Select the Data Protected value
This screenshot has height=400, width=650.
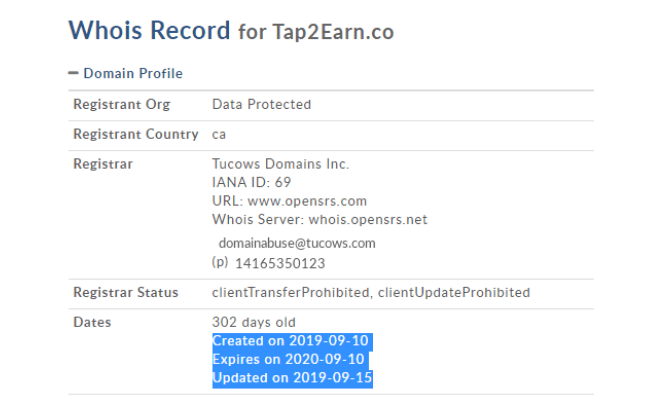point(262,104)
